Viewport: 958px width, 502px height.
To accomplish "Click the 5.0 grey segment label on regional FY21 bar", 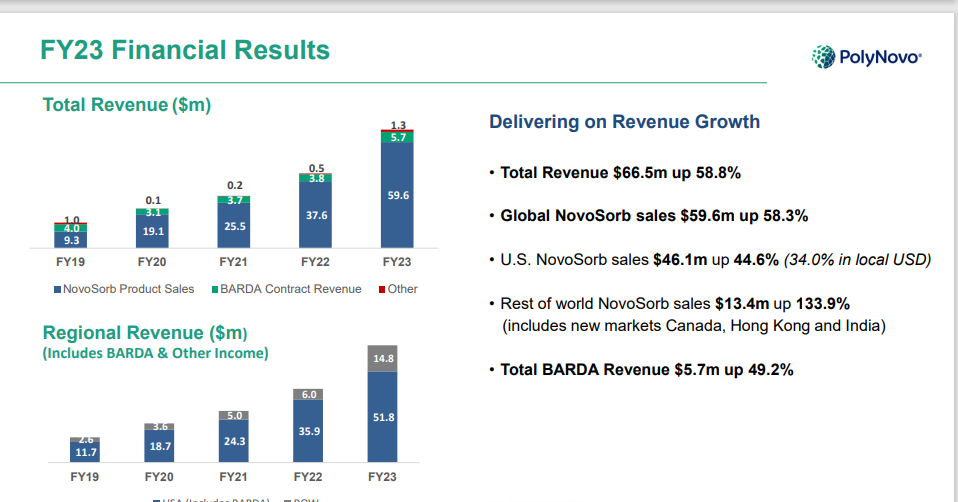I will point(235,415).
